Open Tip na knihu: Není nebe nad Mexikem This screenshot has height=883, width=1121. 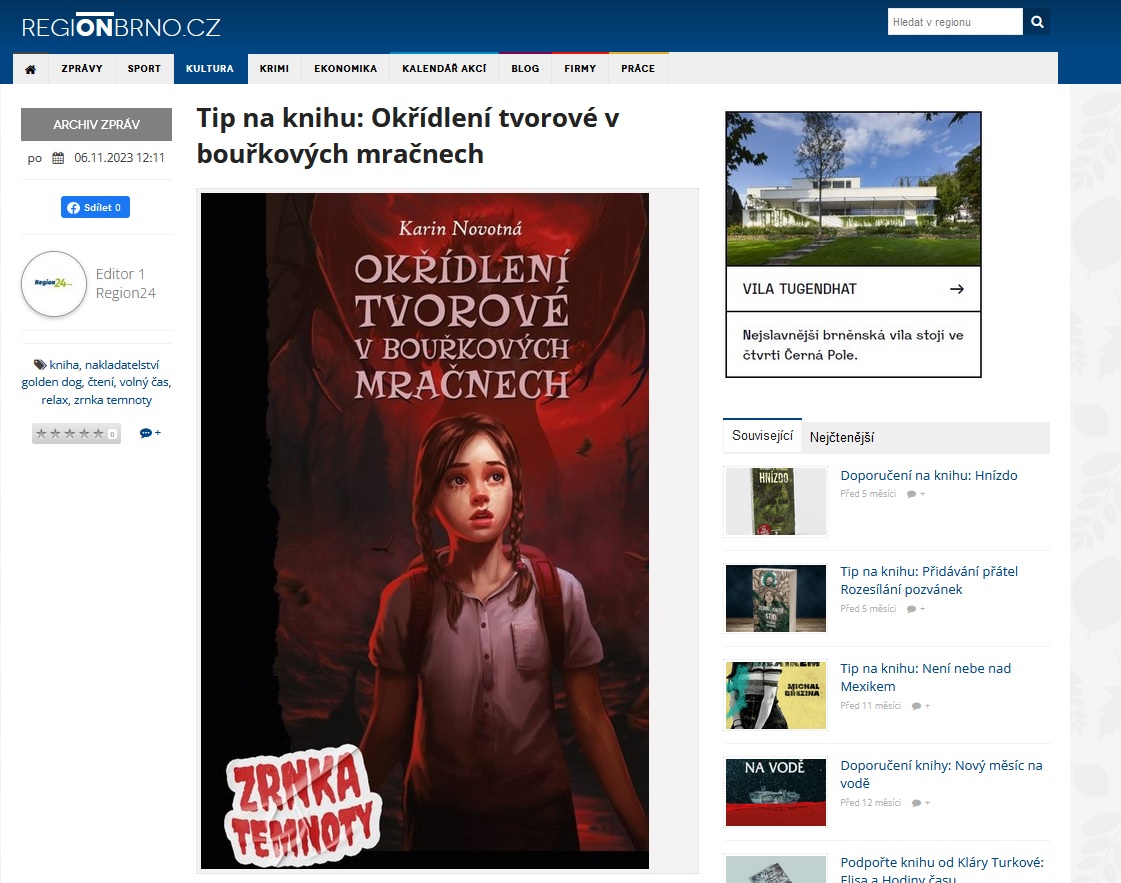tap(926, 677)
